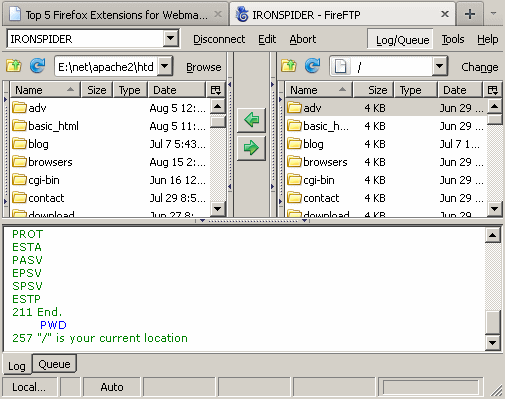Image resolution: width=505 pixels, height=399 pixels.
Task: Expand the remote path dropdown
Action: click(x=440, y=66)
